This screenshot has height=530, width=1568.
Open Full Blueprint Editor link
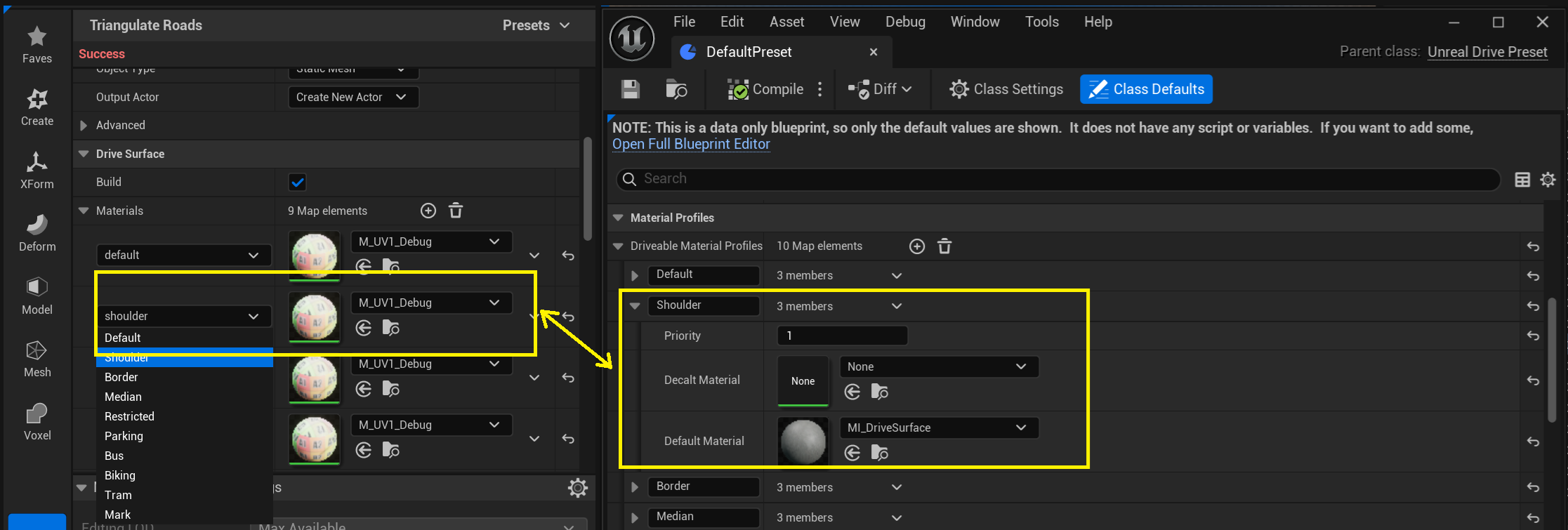[691, 144]
